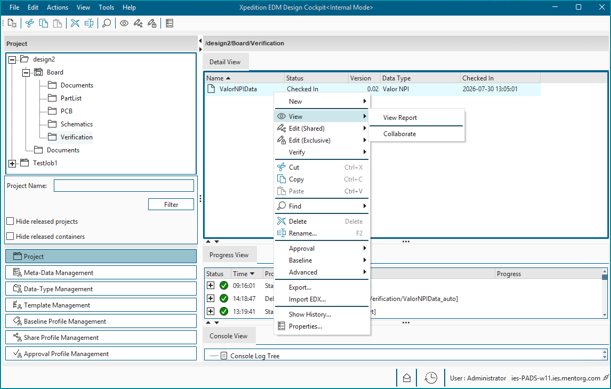
Task: Click the Board container icon in tree
Action: (x=38, y=72)
